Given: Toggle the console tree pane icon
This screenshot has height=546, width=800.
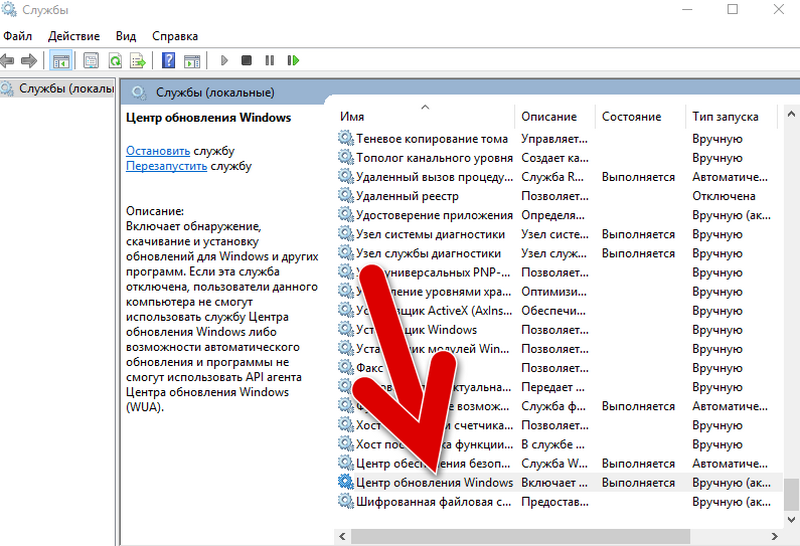Looking at the screenshot, I should tap(61, 61).
